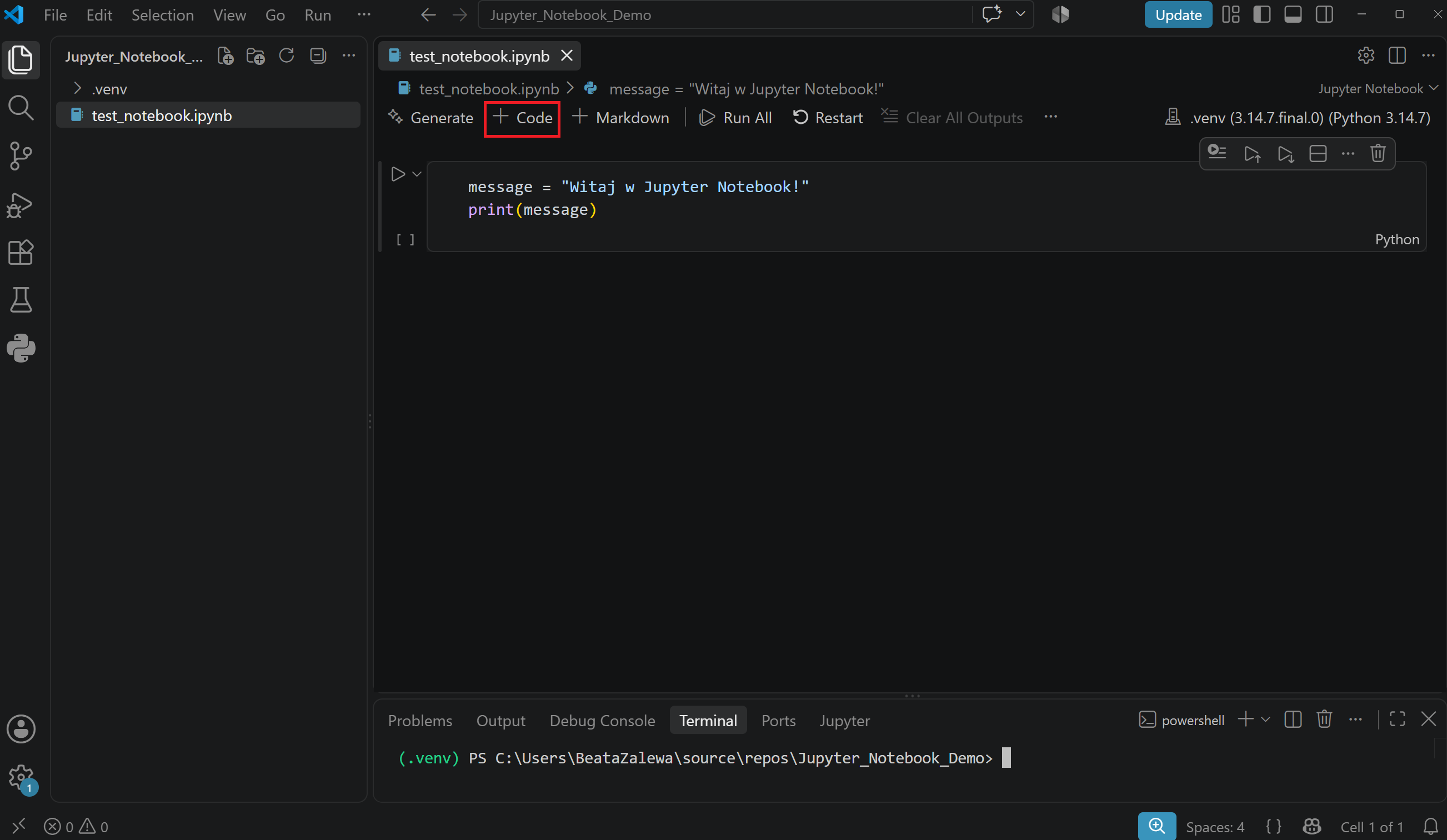Change the cell language Python label
This screenshot has width=1447, height=840.
[1396, 239]
